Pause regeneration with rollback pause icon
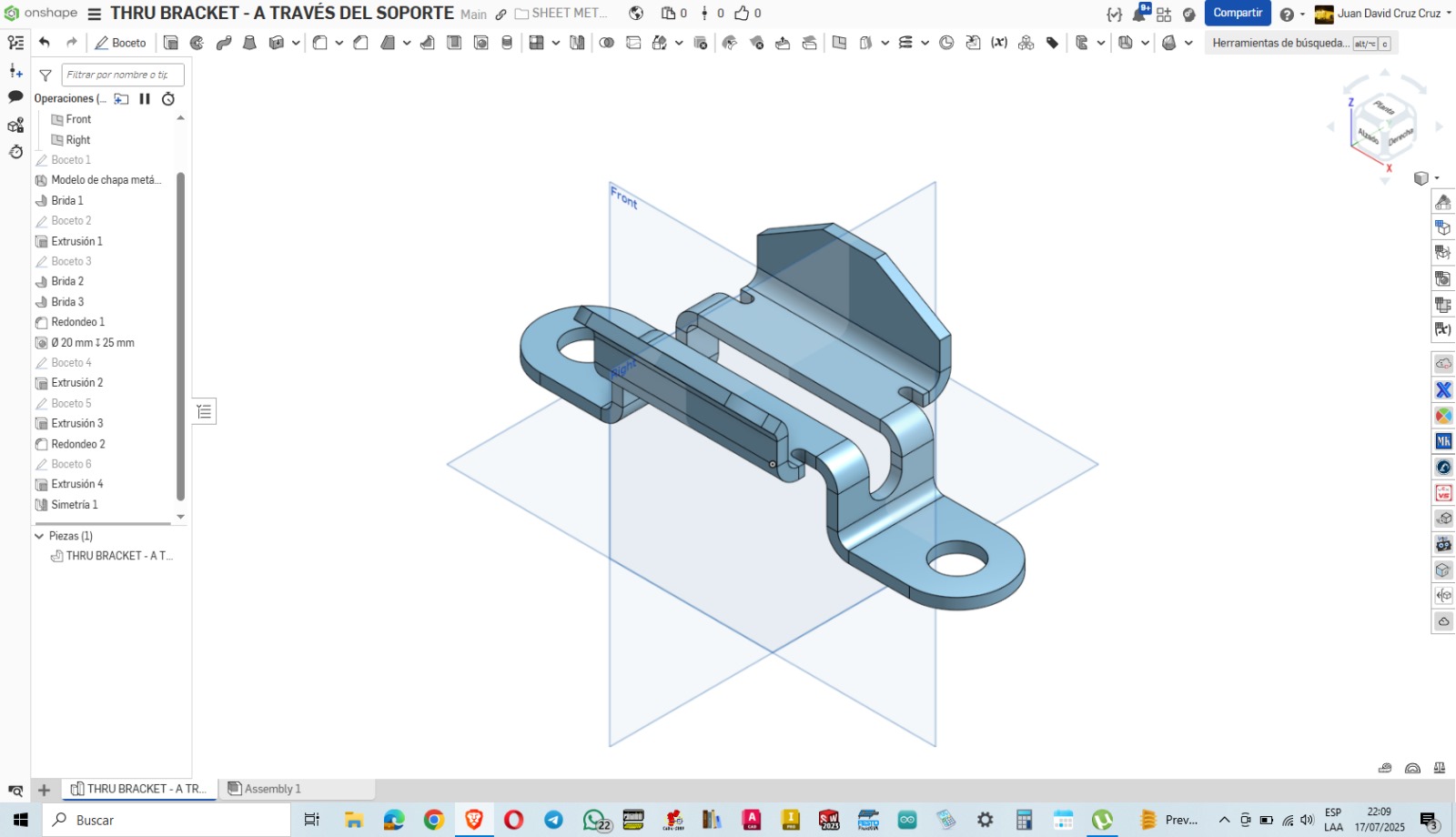Screen dimensions: 1456x837 point(145,98)
